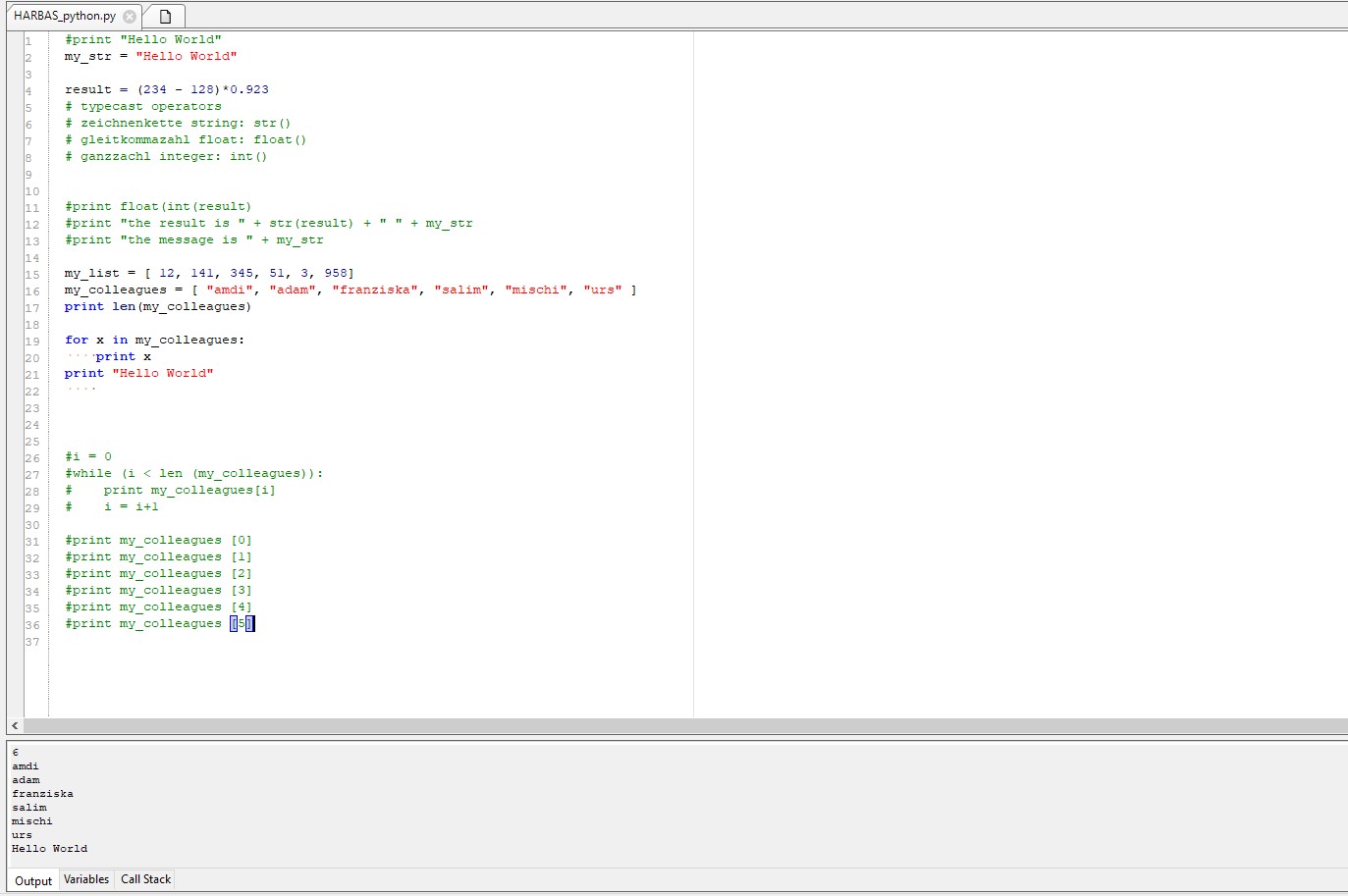Click the for x in my_colleagues loop line

154,340
